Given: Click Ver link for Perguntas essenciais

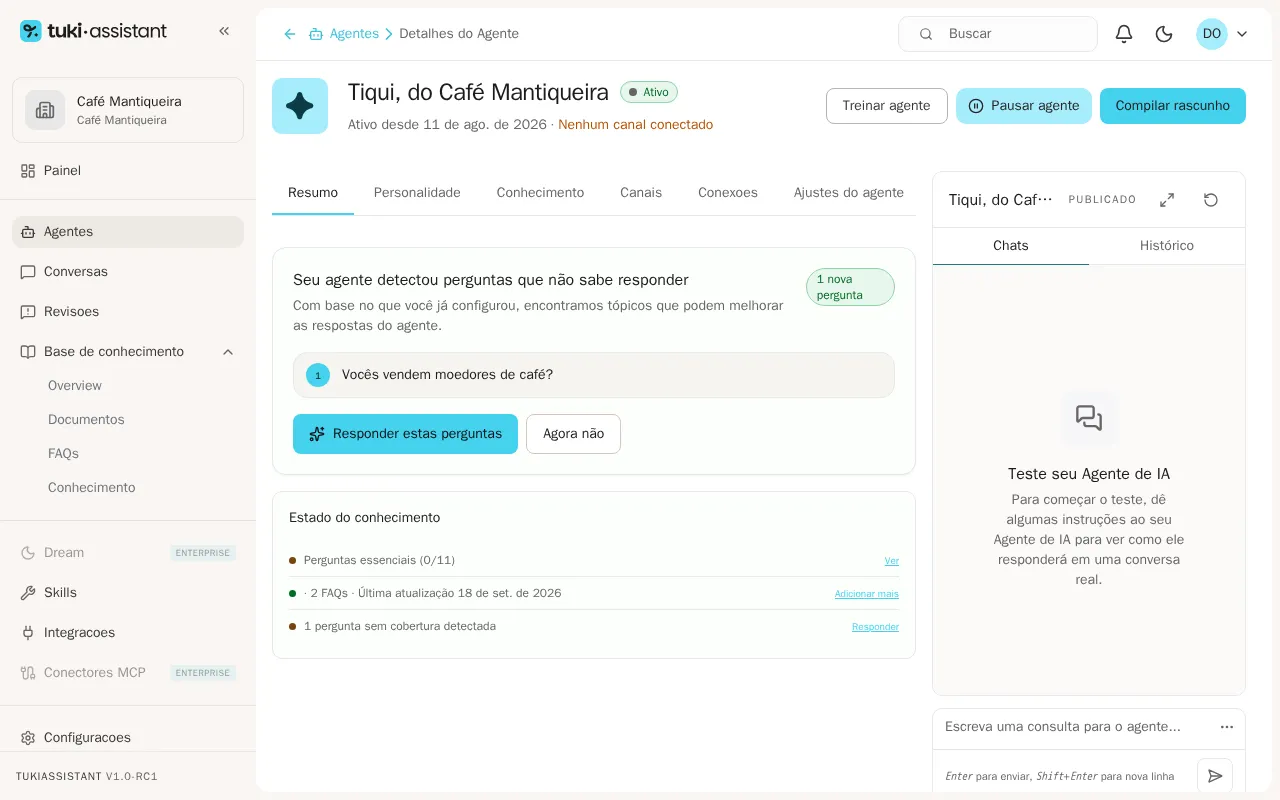Looking at the screenshot, I should click(892, 561).
